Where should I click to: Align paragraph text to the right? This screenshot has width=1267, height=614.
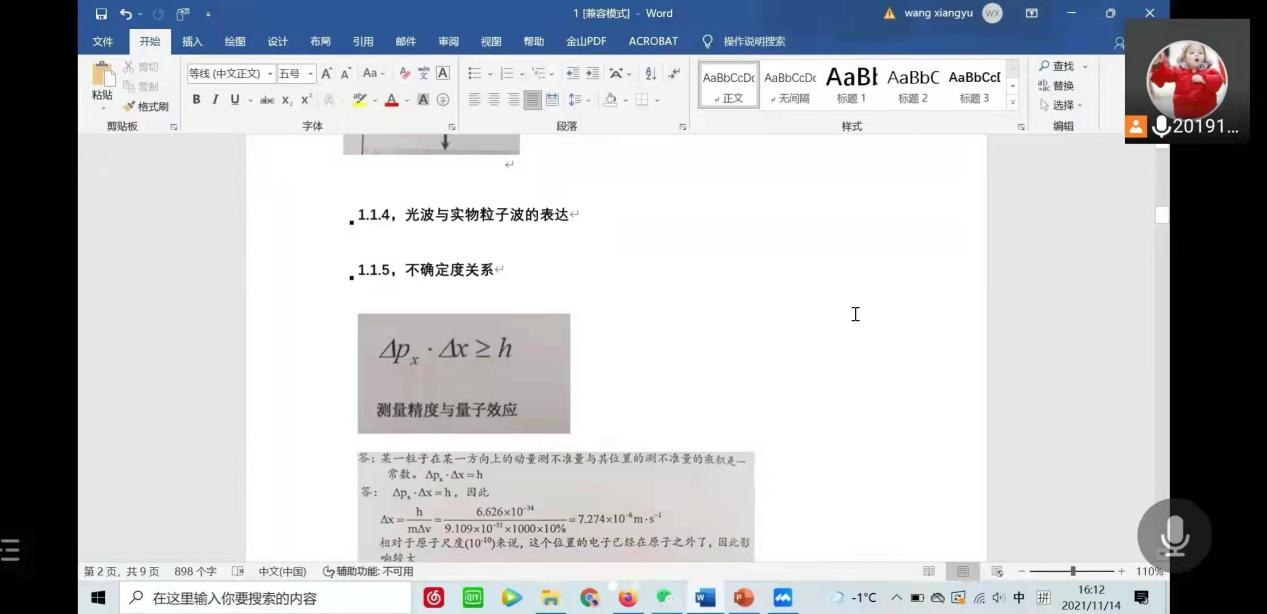513,100
